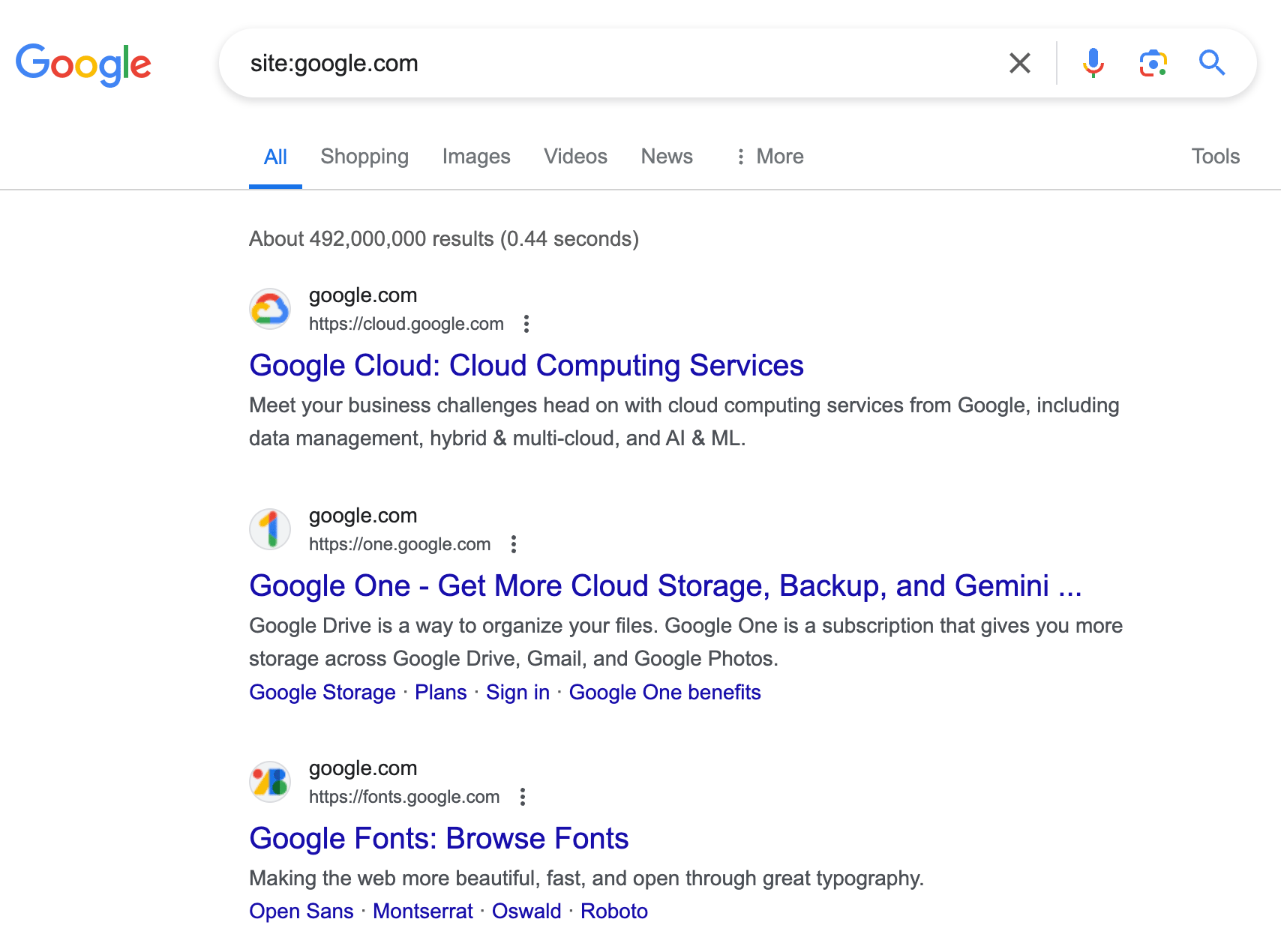Screen dimensions: 1281x952
Task: Open the Tools options
Action: [x=1215, y=157]
